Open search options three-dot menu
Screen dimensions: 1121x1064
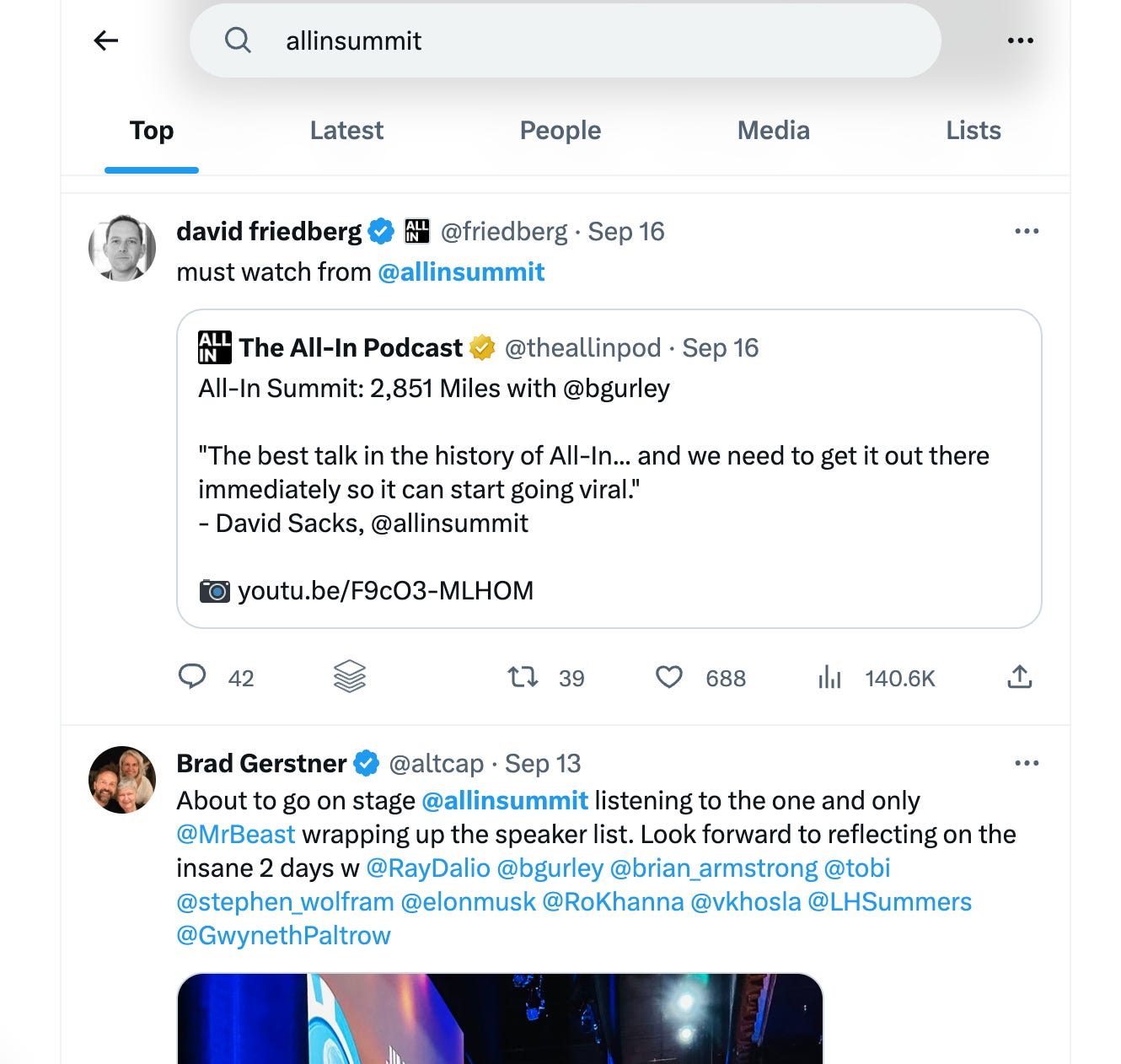1020,40
